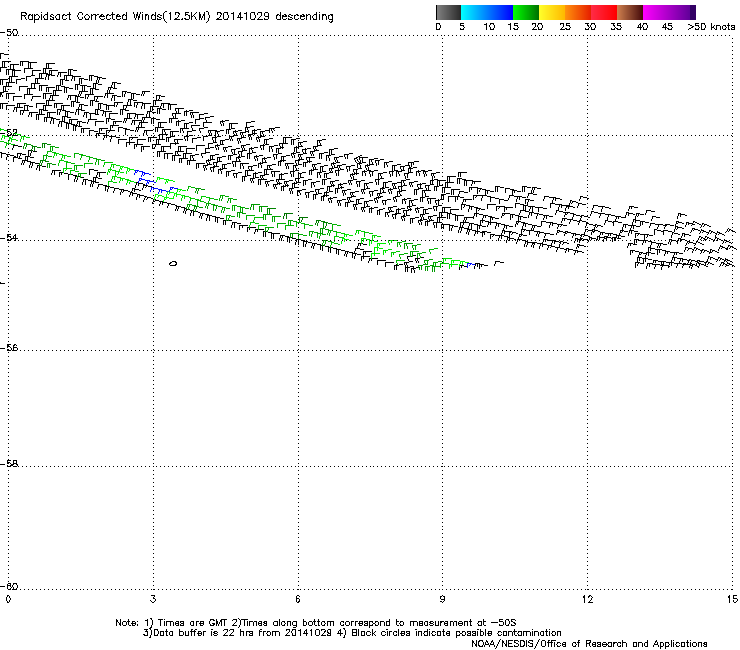Click the green 15-20 knots color band
Viewport: 740px width, 650px height.
[526, 12]
